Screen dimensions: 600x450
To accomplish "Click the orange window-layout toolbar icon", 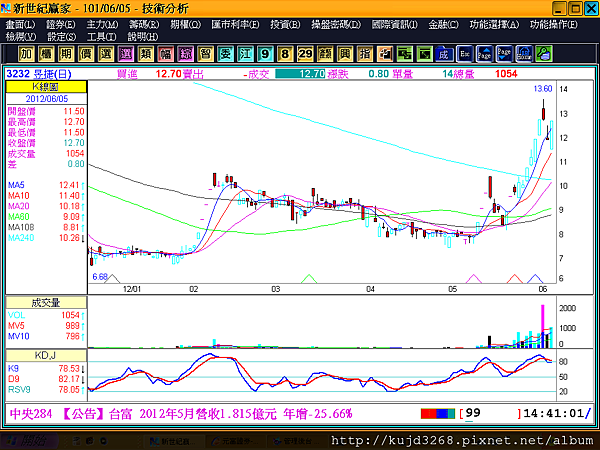I will click(x=384, y=54).
